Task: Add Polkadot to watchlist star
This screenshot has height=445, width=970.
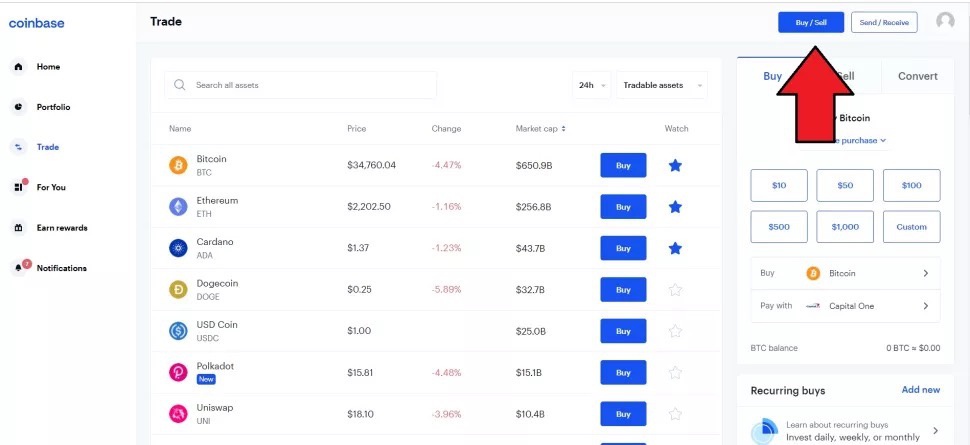Action: click(676, 373)
